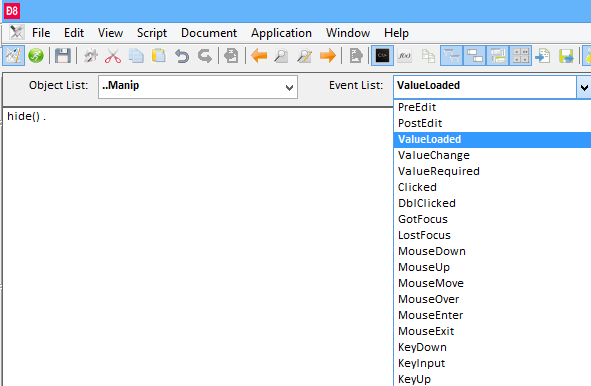Paste using the clipboard toolbar icon
This screenshot has width=591, height=386.
pyautogui.click(x=159, y=56)
